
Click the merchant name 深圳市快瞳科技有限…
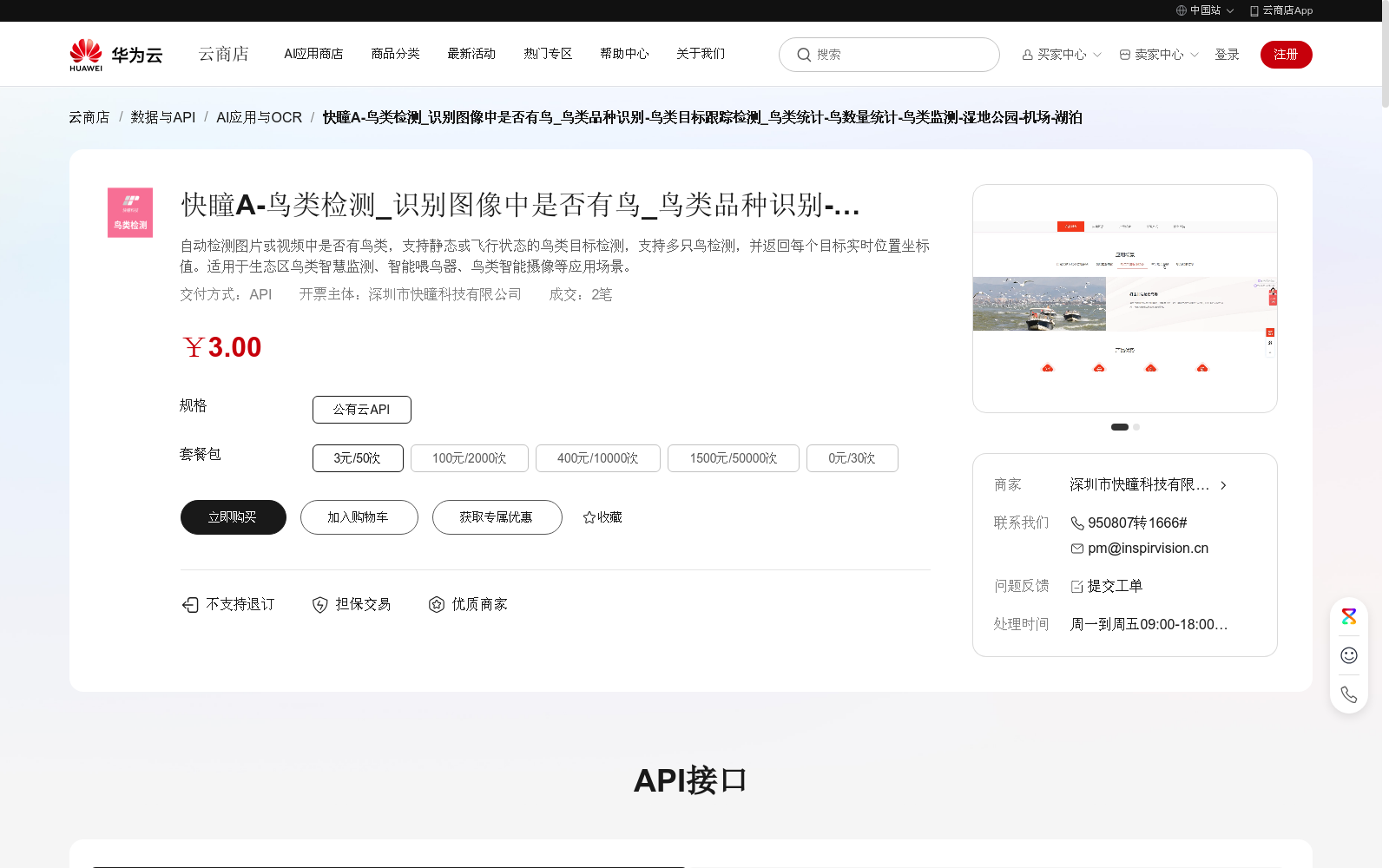[1140, 485]
